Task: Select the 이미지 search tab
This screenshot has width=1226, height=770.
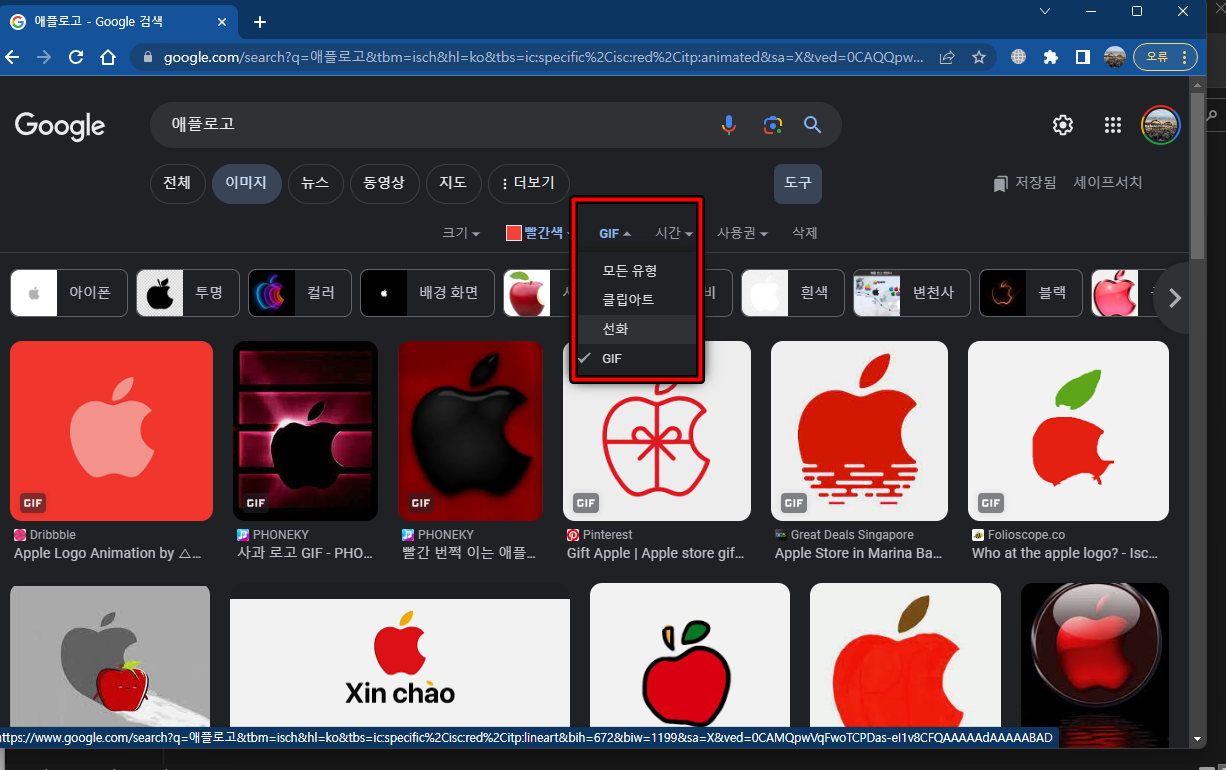Action: 246,183
